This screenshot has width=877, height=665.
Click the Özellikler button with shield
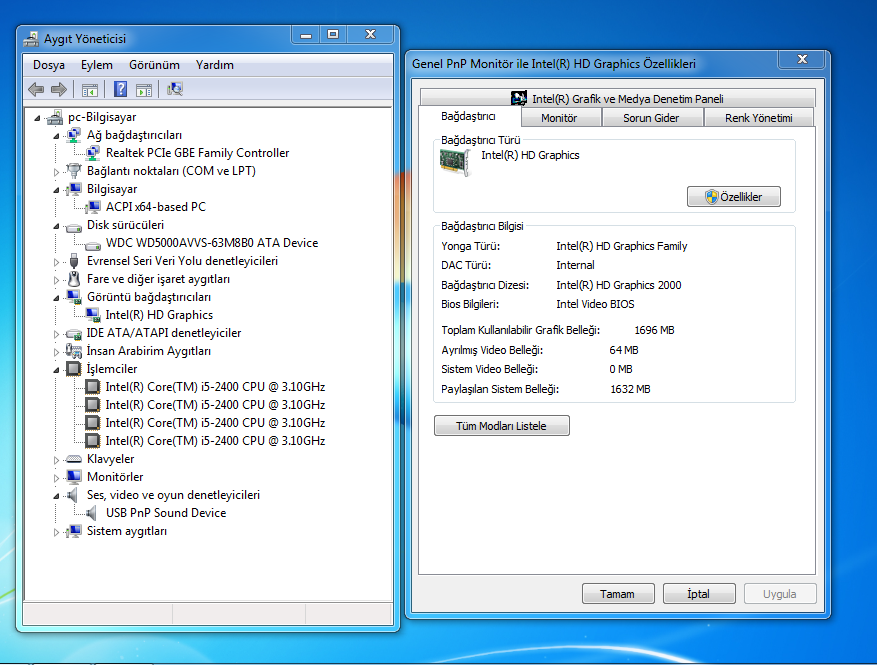[733, 197]
